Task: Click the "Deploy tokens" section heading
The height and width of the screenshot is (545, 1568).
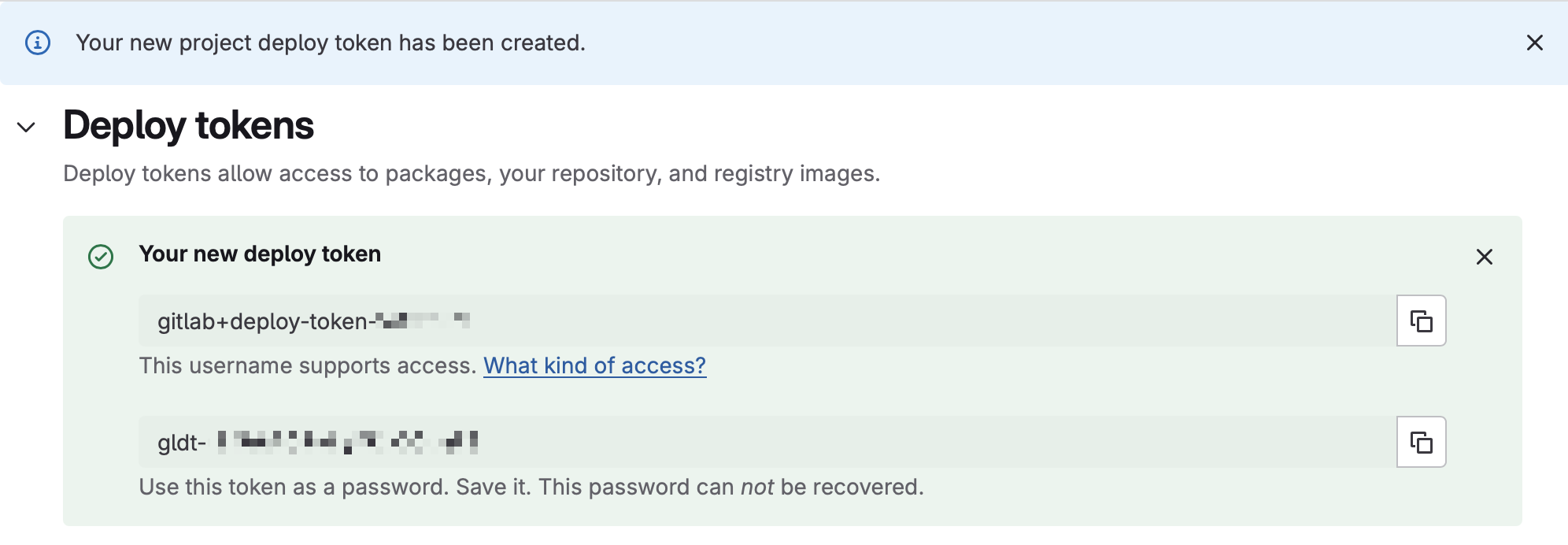Action: [x=189, y=126]
